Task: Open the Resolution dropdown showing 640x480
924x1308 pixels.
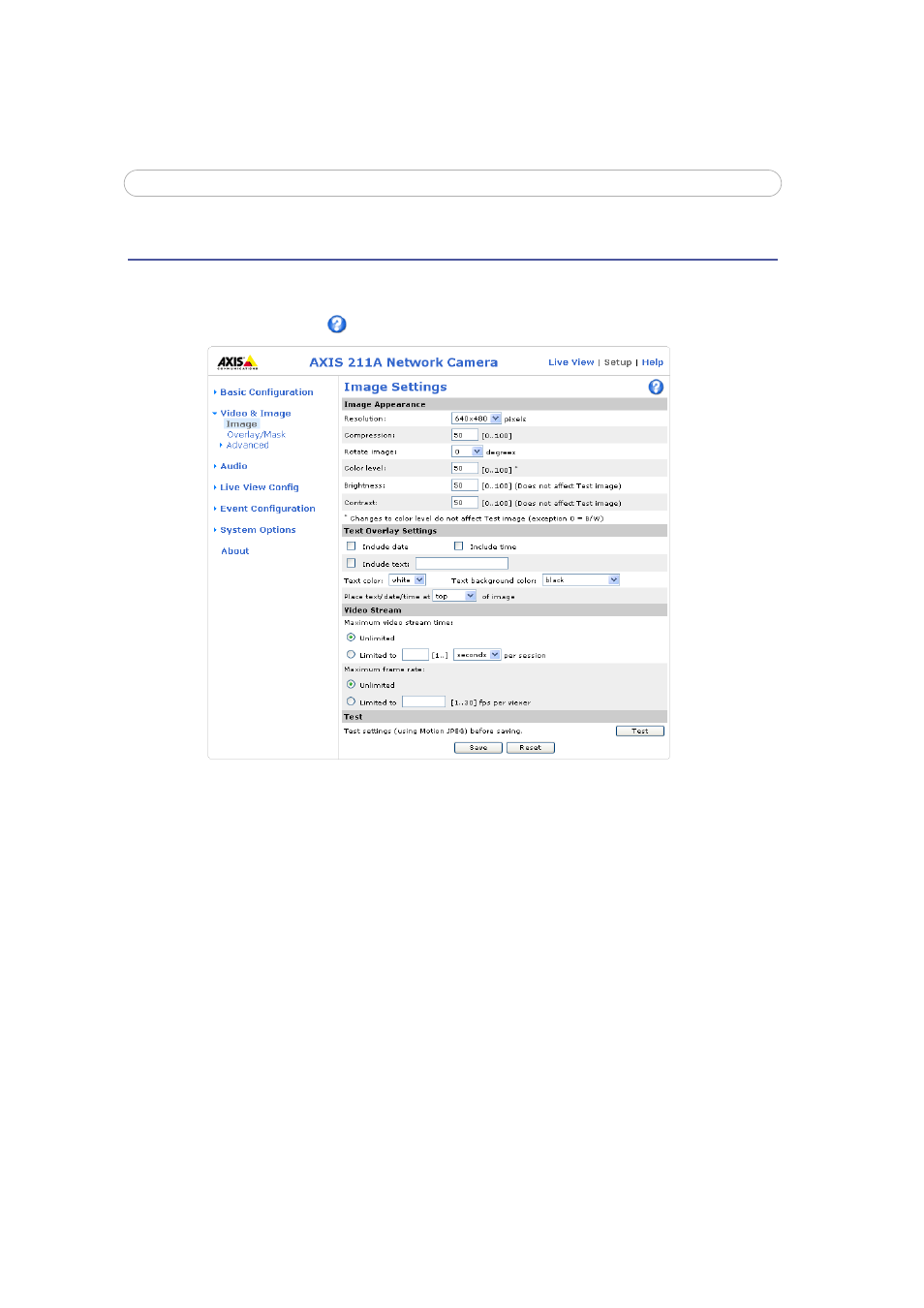Action: [477, 419]
